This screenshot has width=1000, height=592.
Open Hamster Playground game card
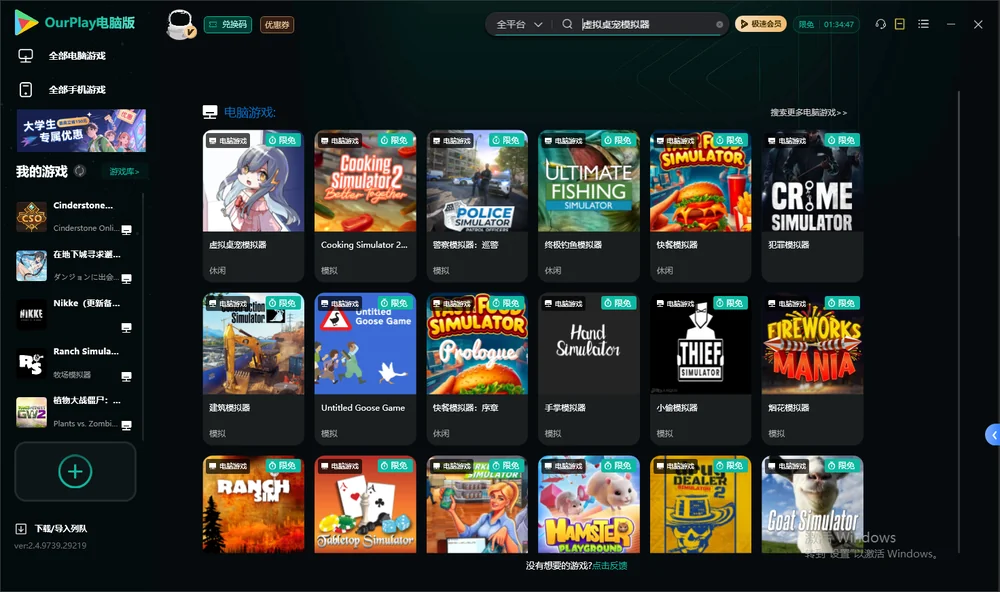[x=589, y=504]
